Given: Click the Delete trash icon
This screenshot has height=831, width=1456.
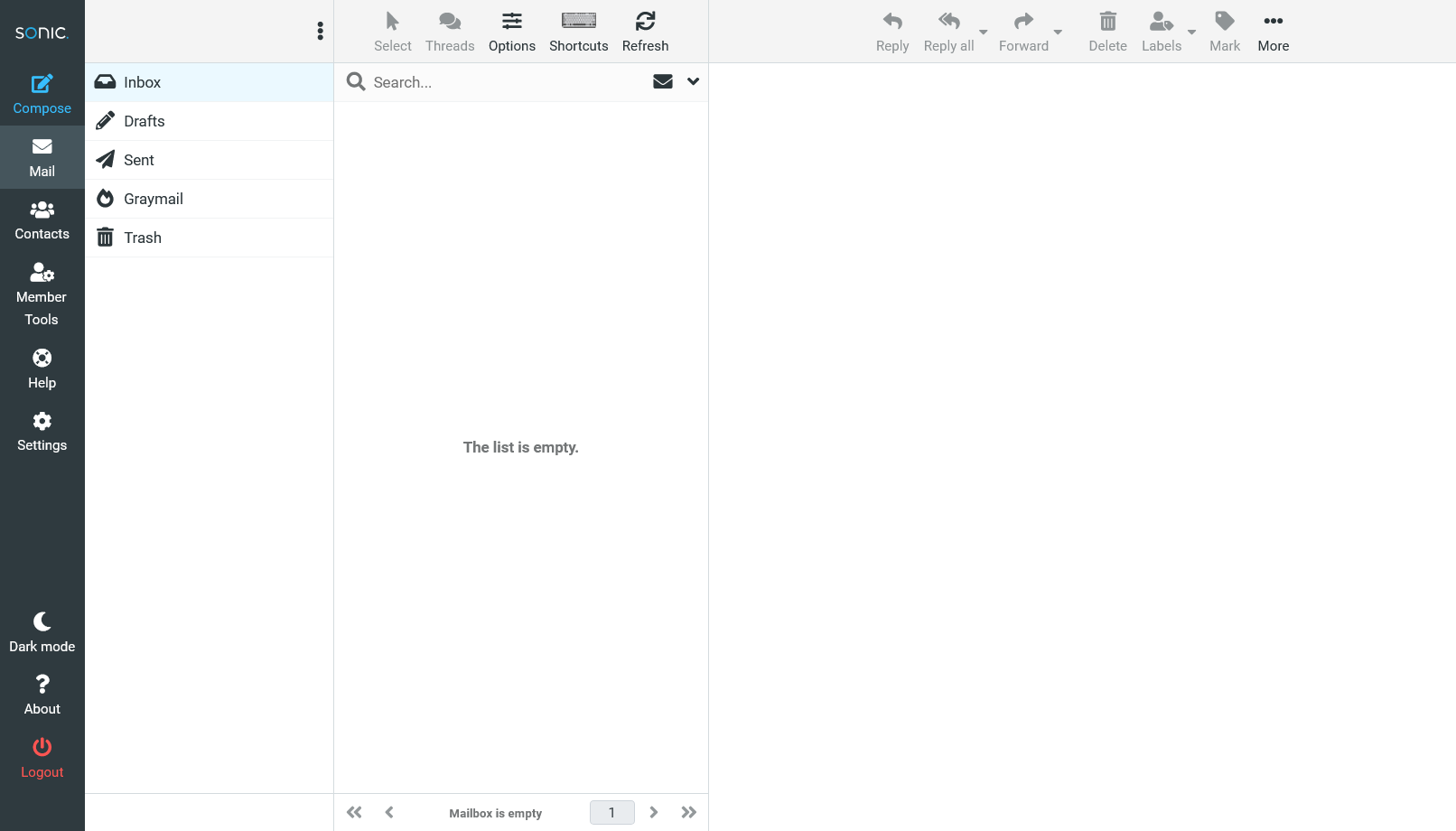Looking at the screenshot, I should (x=1108, y=21).
